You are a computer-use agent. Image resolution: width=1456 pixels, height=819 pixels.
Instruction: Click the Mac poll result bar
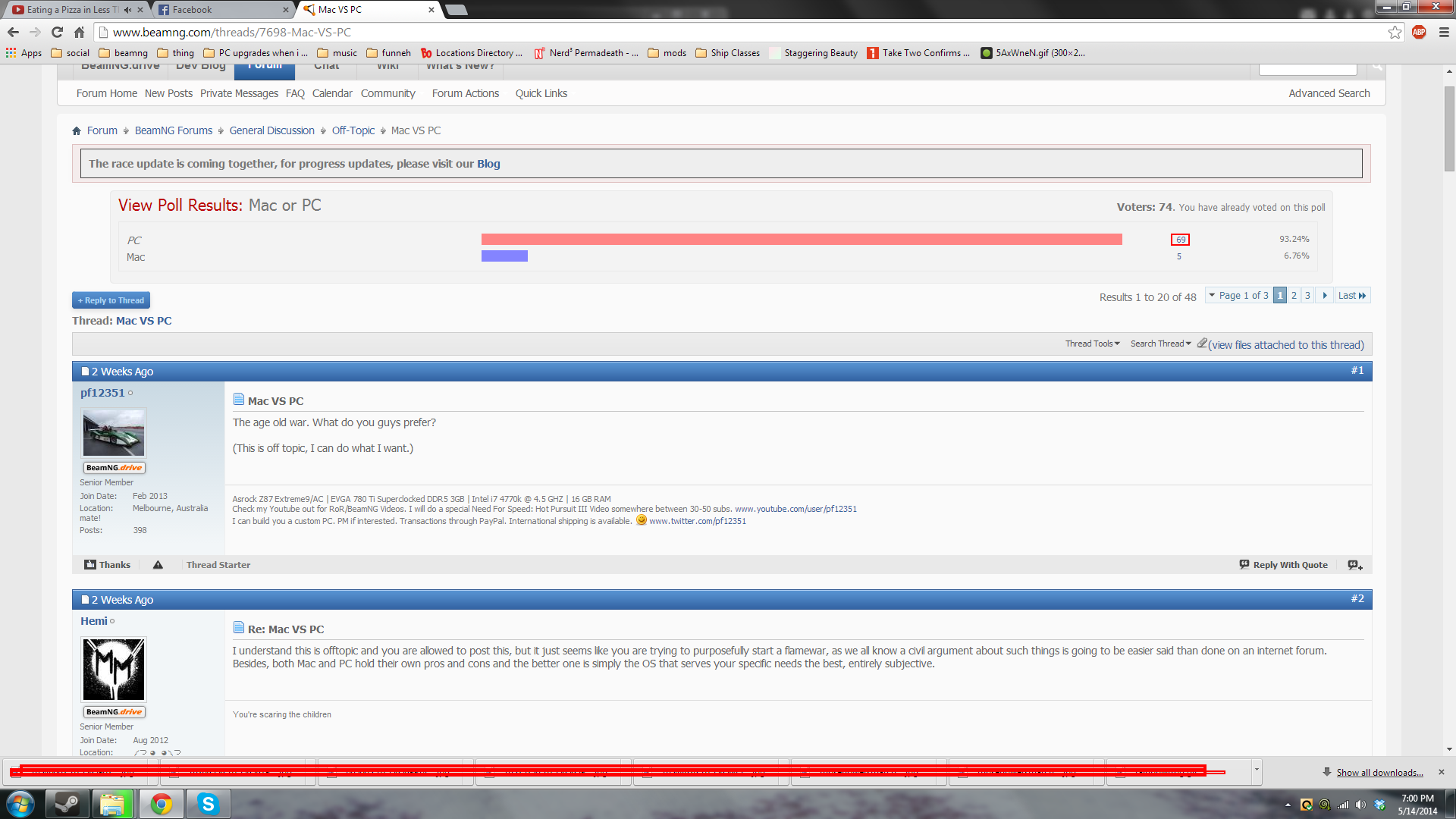click(x=504, y=256)
